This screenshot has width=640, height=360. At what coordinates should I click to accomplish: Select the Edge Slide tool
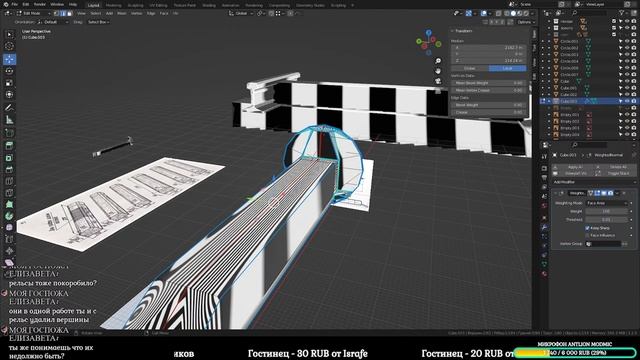click(x=9, y=239)
